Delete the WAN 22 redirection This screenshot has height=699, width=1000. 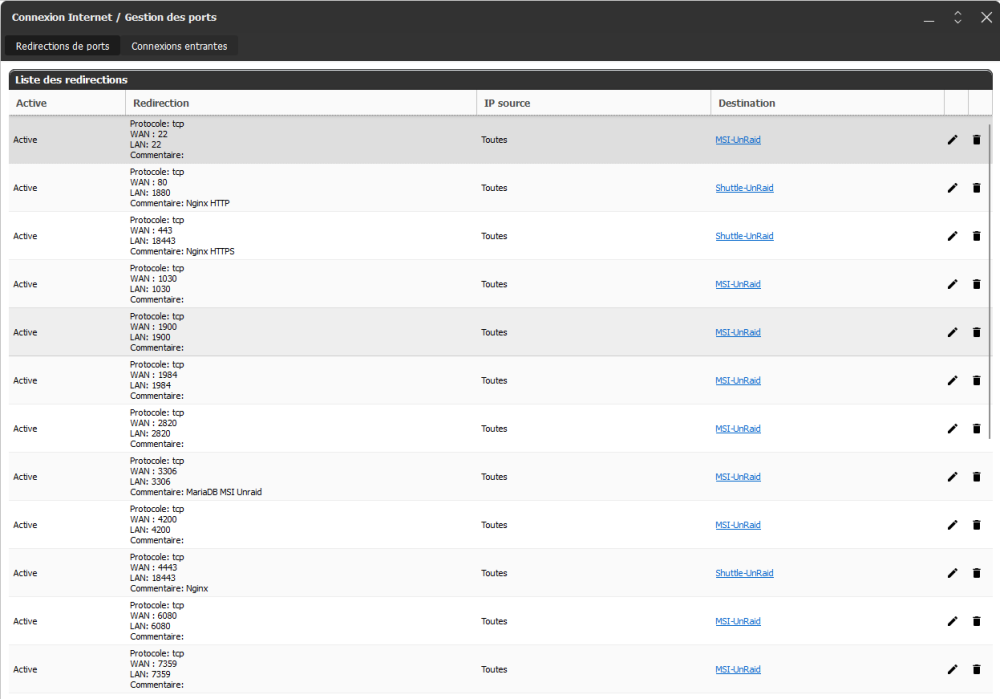tap(976, 140)
